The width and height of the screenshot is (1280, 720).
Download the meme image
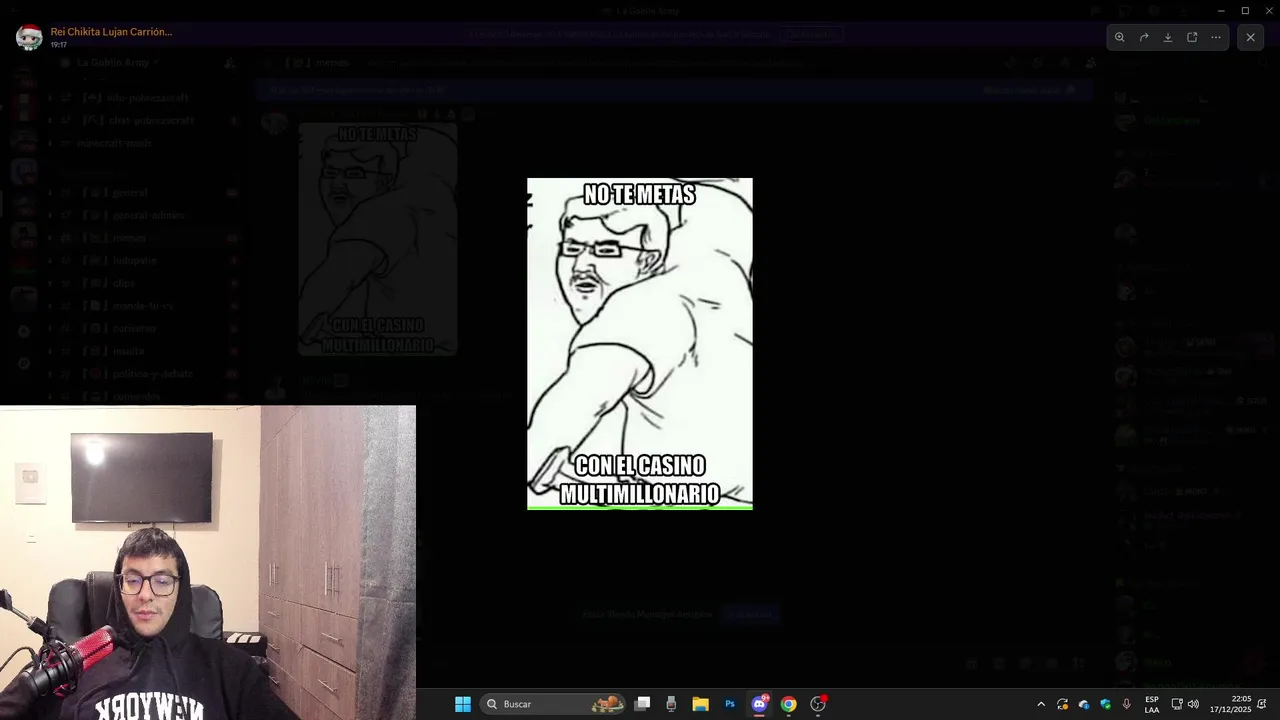1168,37
